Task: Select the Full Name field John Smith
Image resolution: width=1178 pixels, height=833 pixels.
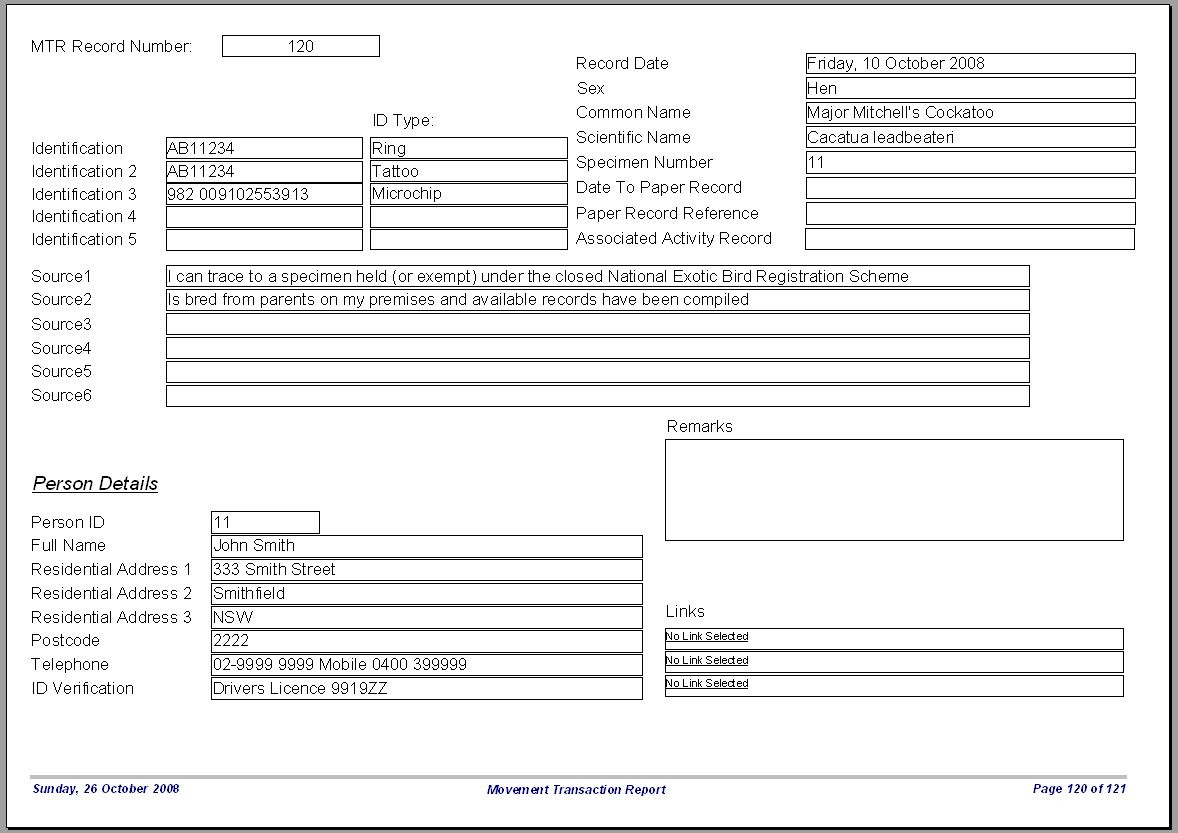Action: [427, 546]
